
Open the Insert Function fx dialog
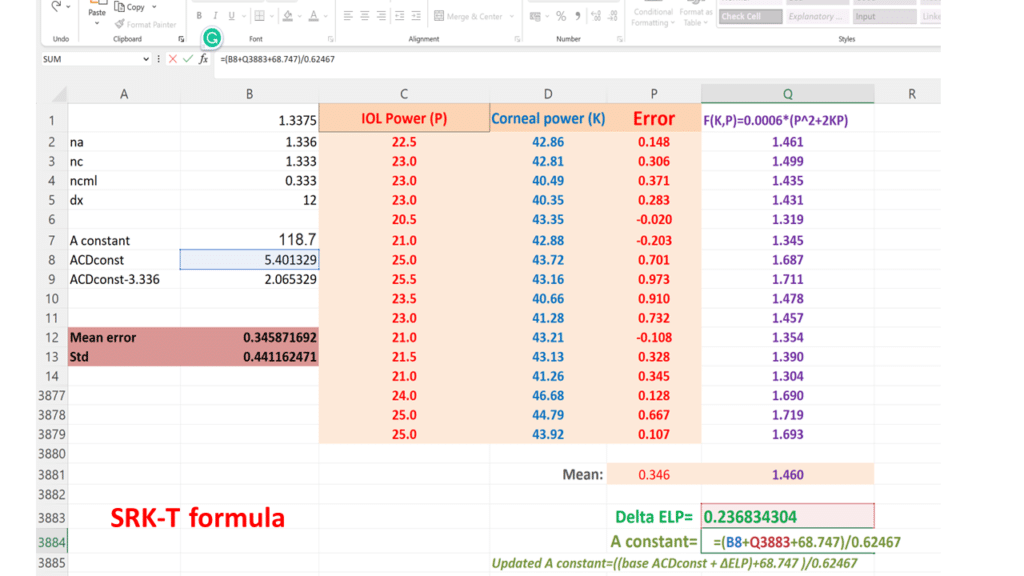pyautogui.click(x=204, y=60)
